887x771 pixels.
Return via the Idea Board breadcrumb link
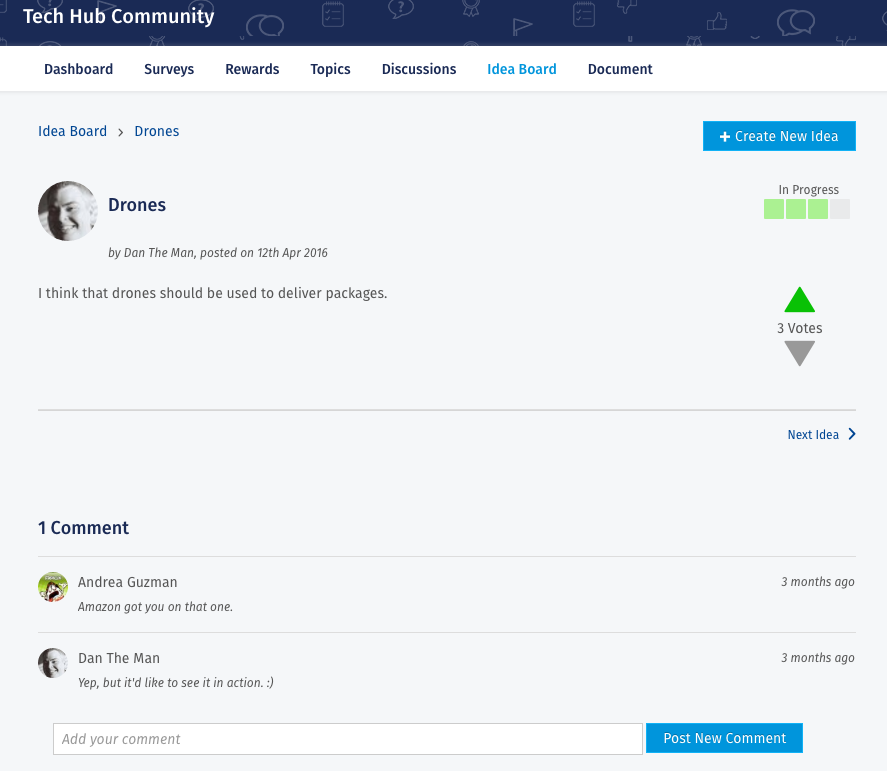pyautogui.click(x=72, y=131)
